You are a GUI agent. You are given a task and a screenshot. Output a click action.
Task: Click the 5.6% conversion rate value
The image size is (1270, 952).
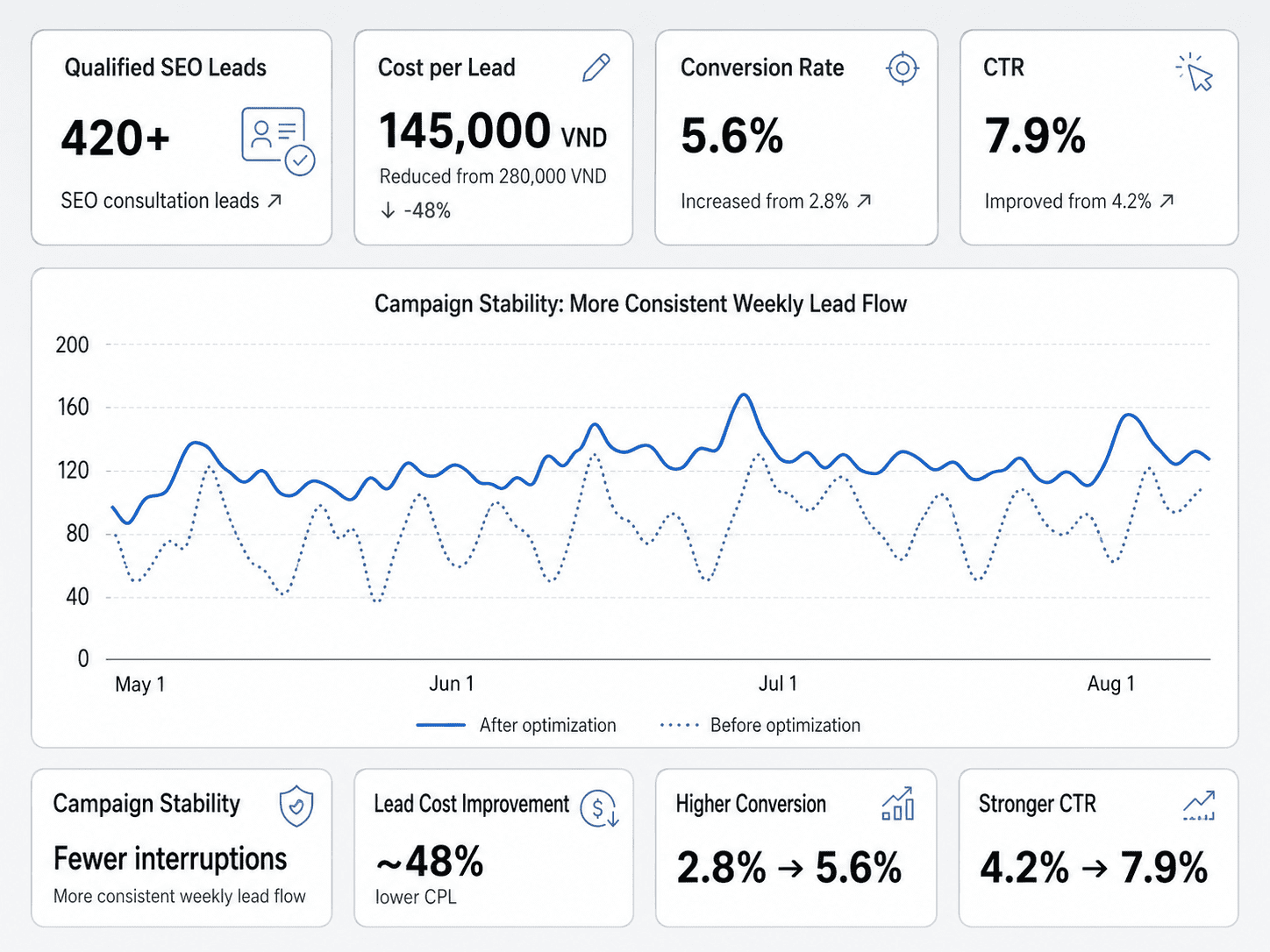point(731,136)
